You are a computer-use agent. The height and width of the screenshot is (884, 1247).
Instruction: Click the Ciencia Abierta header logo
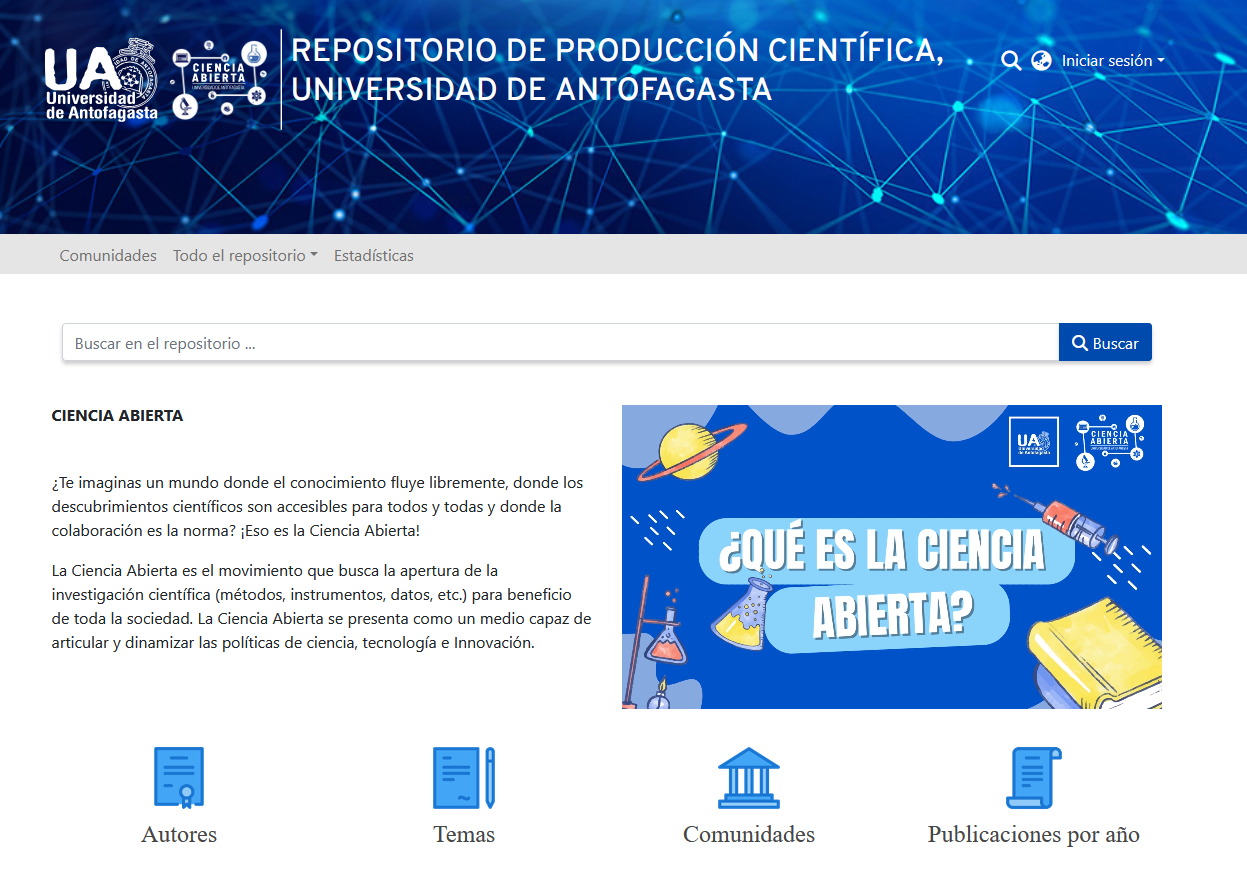[x=221, y=80]
